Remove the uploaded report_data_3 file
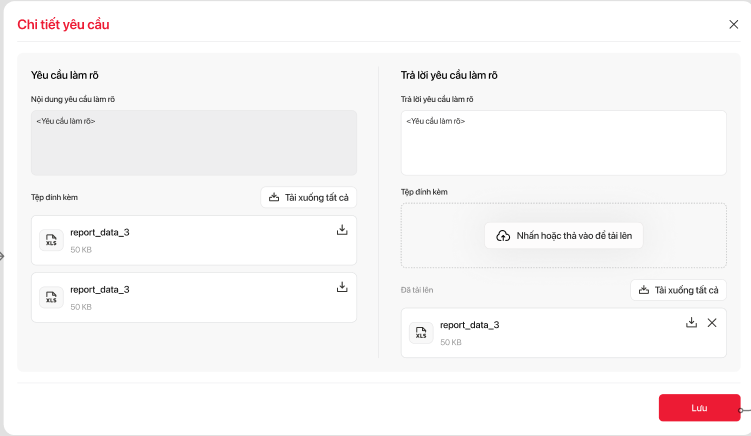This screenshot has height=436, width=751. pyautogui.click(x=712, y=322)
